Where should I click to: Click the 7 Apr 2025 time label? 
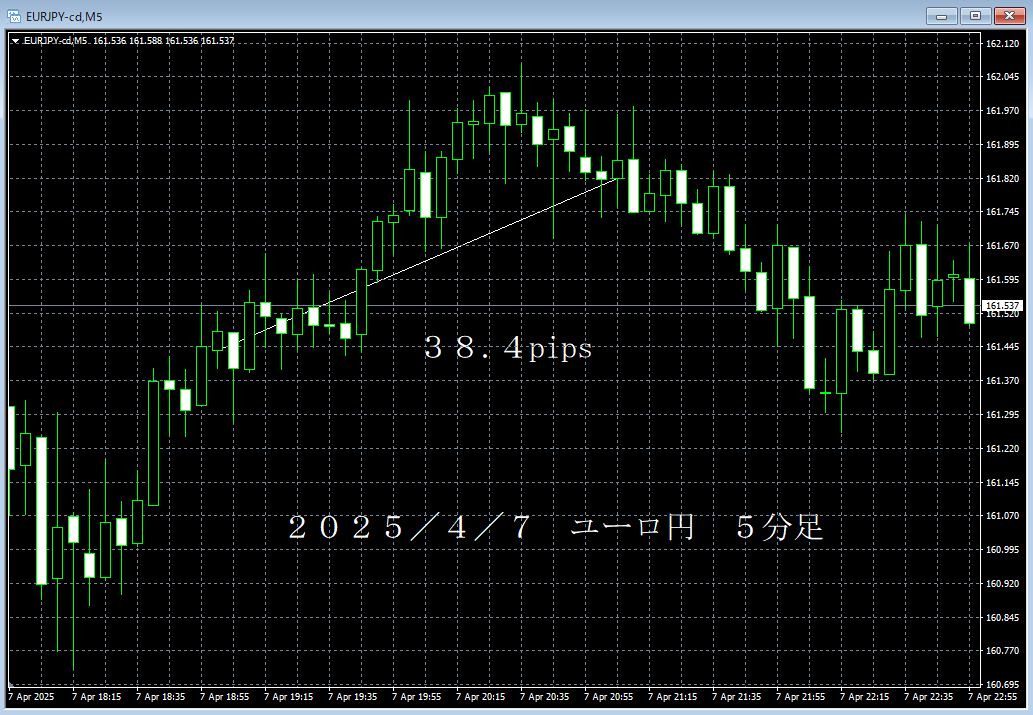pos(31,697)
